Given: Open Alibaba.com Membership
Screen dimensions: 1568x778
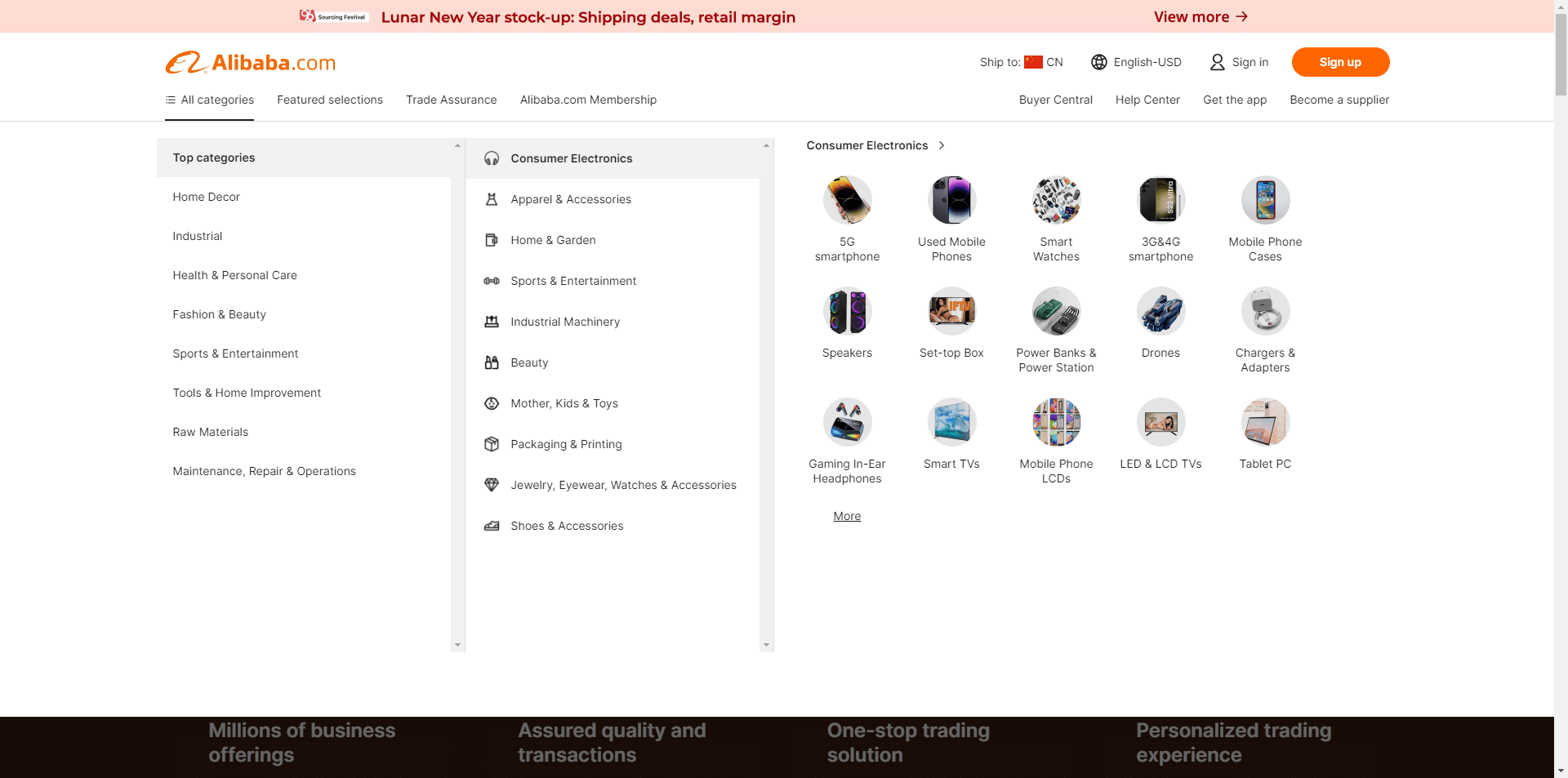Looking at the screenshot, I should click(x=588, y=100).
